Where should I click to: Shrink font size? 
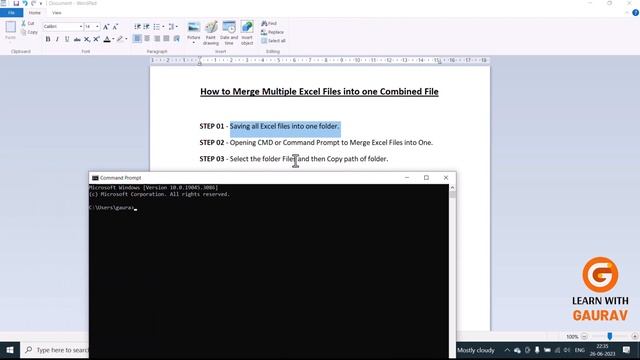(115, 27)
